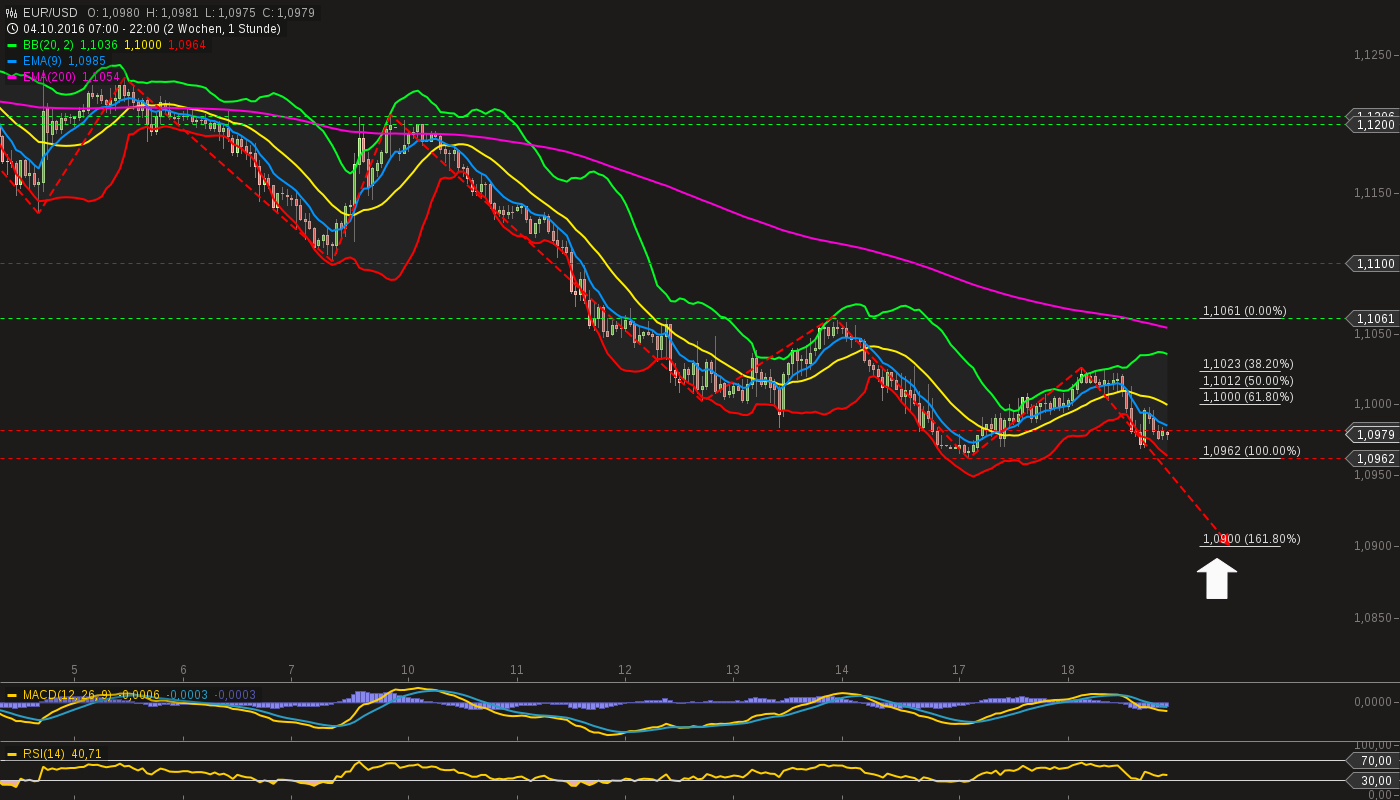Viewport: 1400px width, 800px height.
Task: Select the Fibonacci label 1,1061 (0.00%)
Action: tap(1244, 311)
